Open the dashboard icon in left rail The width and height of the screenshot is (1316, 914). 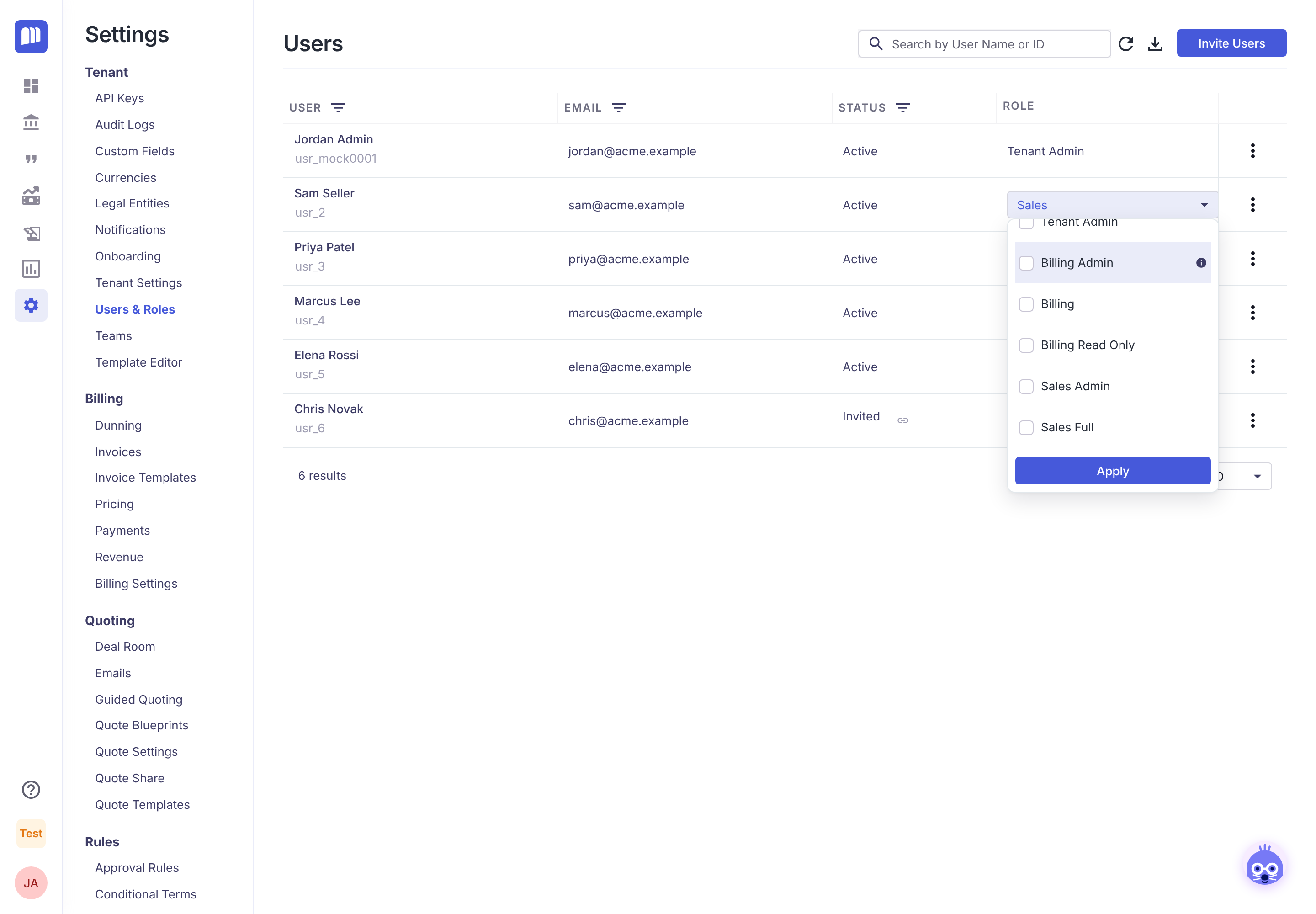(x=31, y=86)
